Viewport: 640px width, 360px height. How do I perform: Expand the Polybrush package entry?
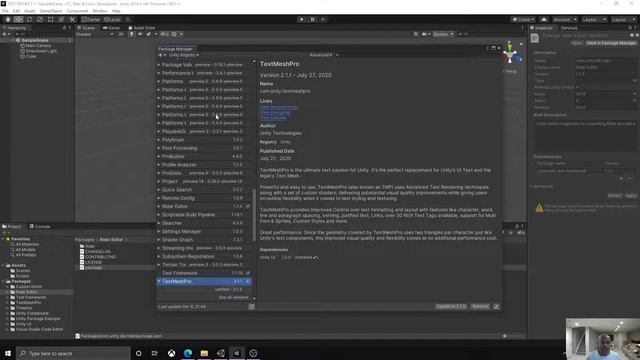click(159, 140)
